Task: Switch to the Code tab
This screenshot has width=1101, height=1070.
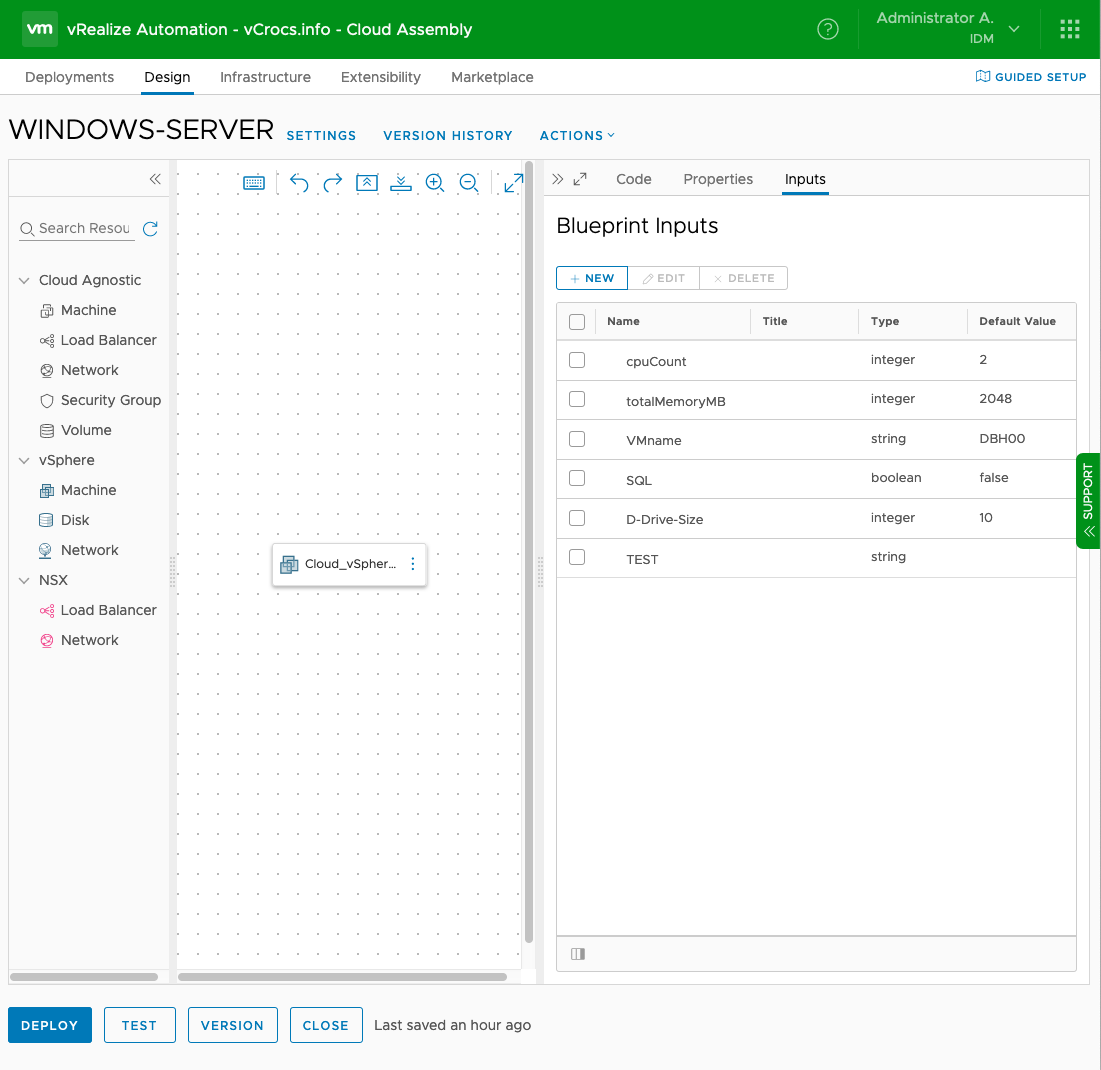Action: (633, 179)
